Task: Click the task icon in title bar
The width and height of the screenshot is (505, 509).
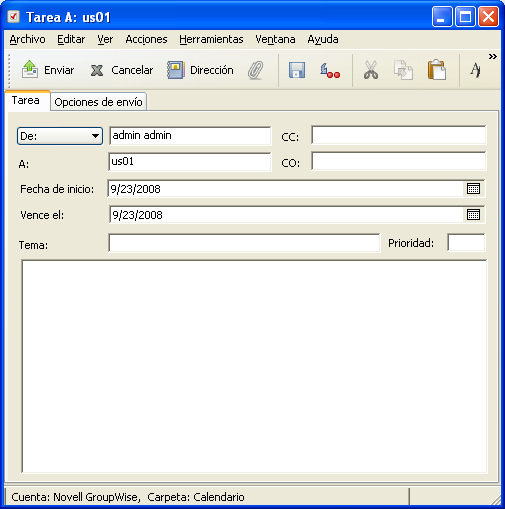Action: pyautogui.click(x=14, y=17)
